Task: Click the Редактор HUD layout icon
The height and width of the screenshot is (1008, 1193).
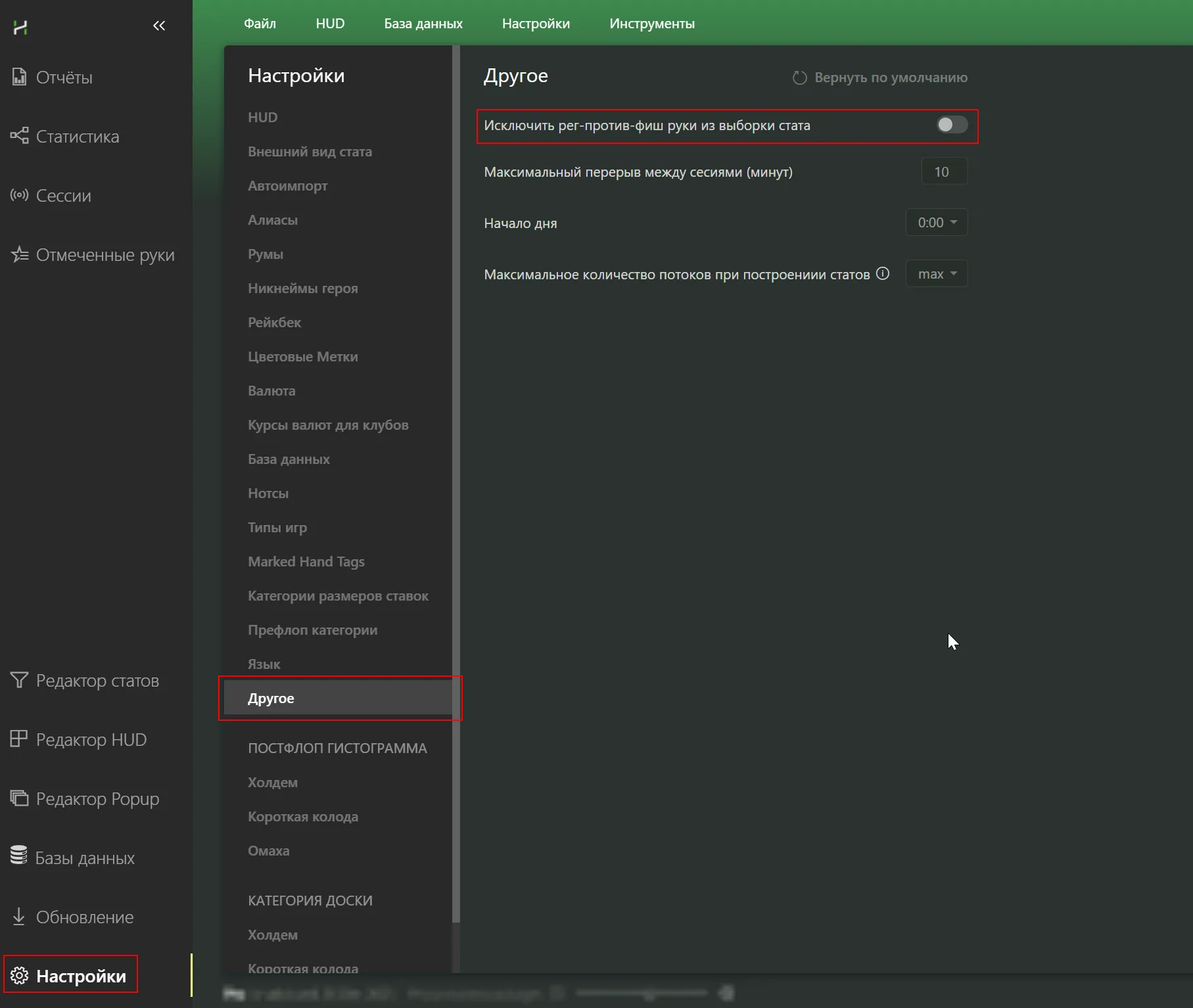Action: [19, 739]
